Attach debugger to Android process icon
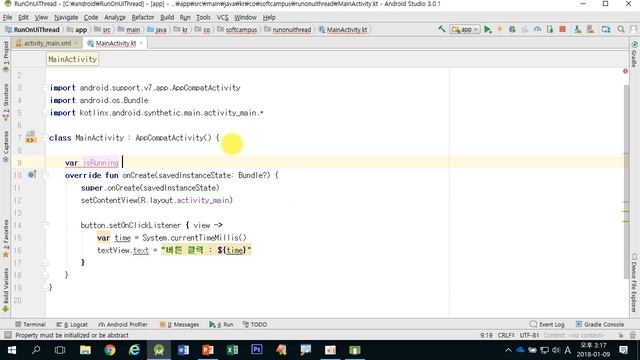640x360 pixels. (550, 29)
